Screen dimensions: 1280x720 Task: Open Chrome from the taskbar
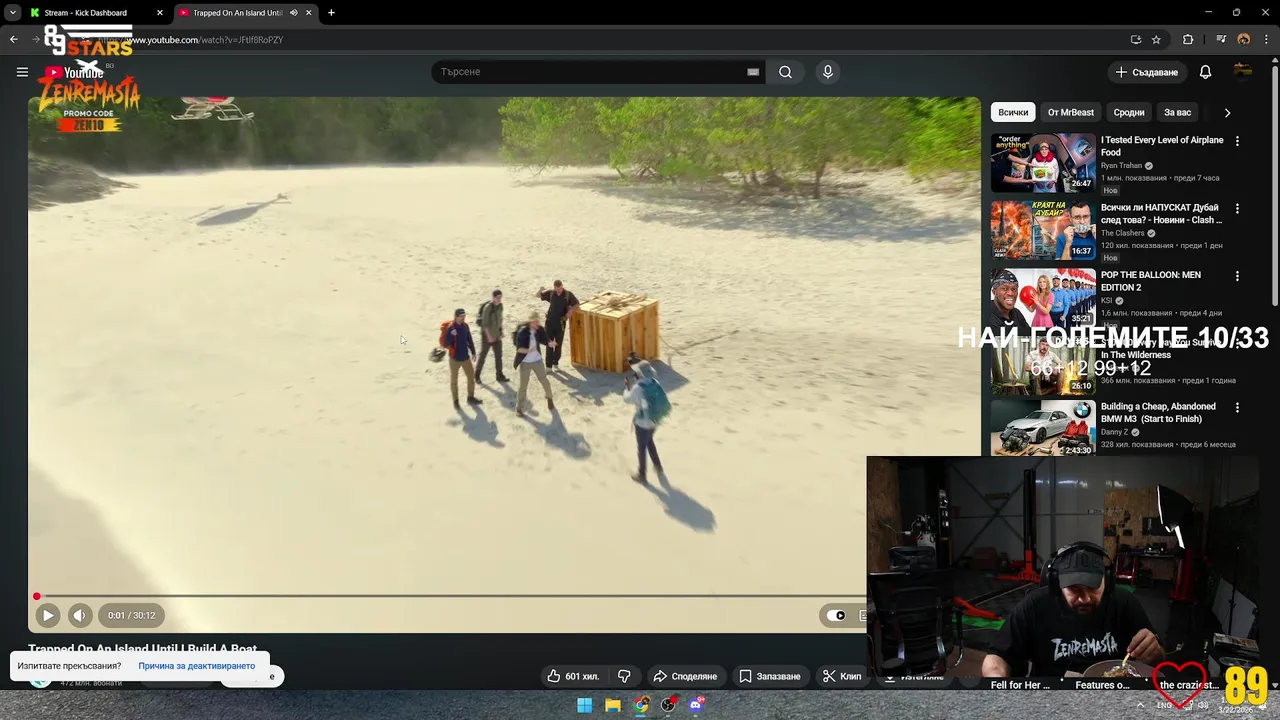641,705
